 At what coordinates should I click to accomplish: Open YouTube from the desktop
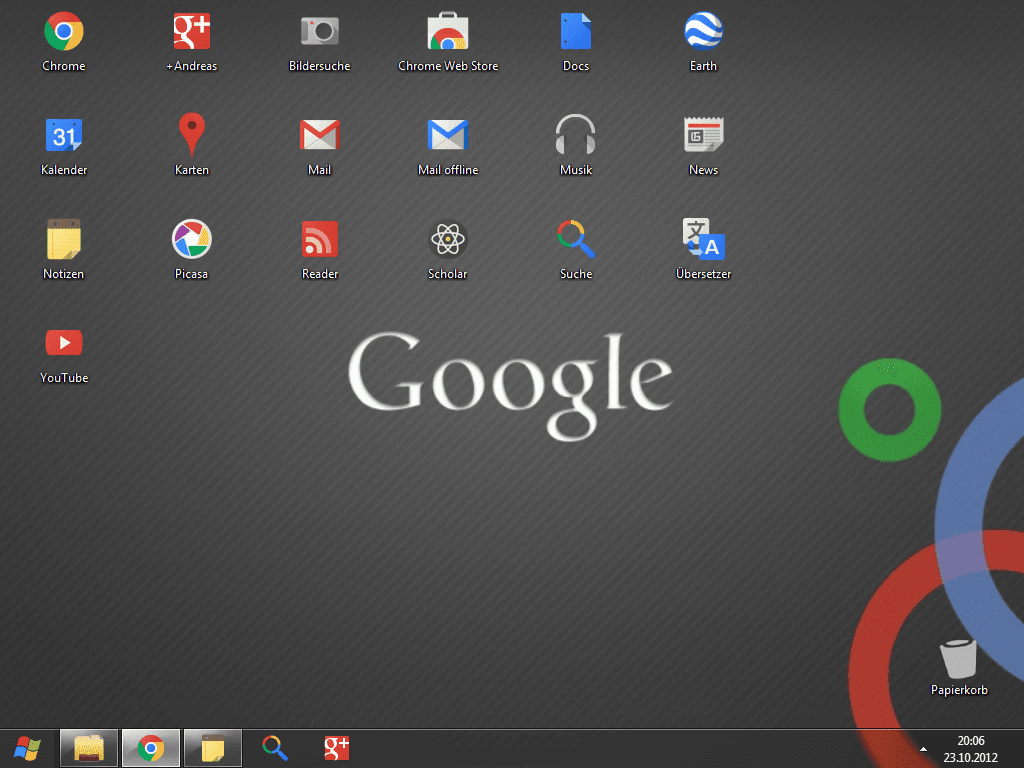[x=63, y=344]
